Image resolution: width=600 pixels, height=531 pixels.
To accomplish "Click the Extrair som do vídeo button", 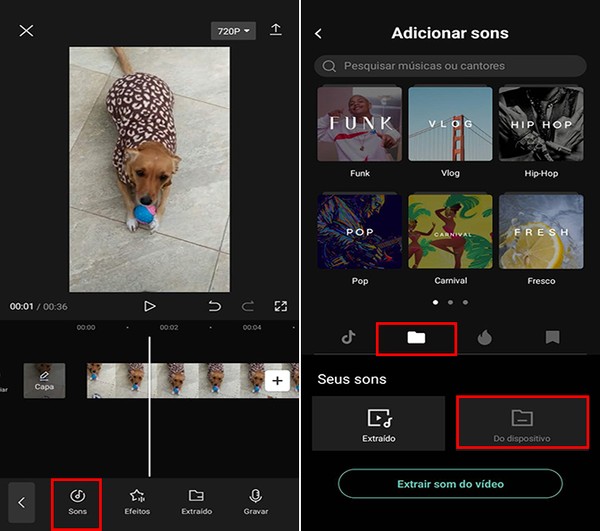I will 450,484.
